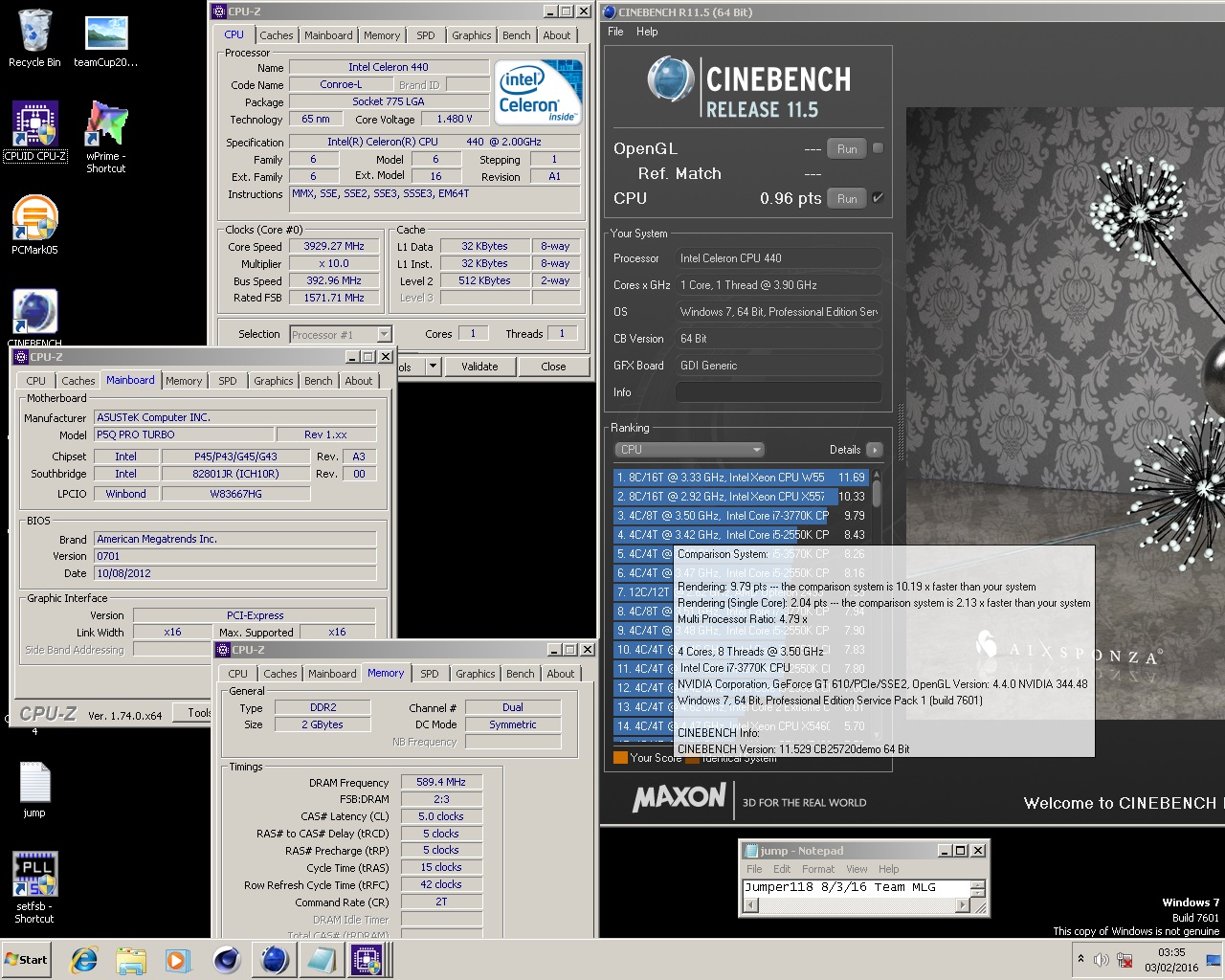Click Notepad text Jumper118 line
Image resolution: width=1225 pixels, height=980 pixels.
[x=839, y=887]
